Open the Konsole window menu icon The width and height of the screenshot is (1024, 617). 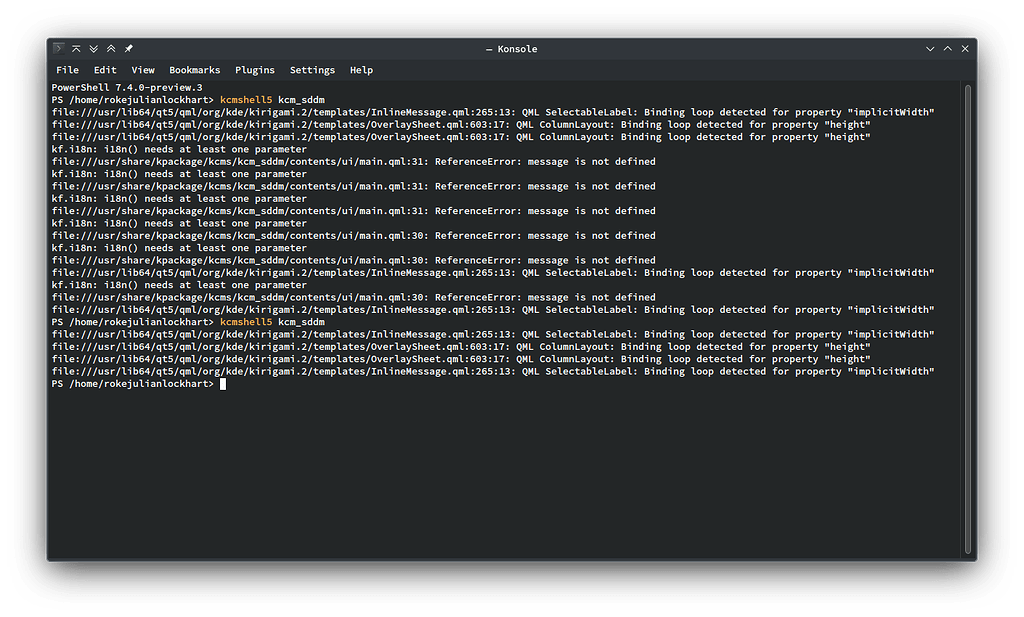59,49
